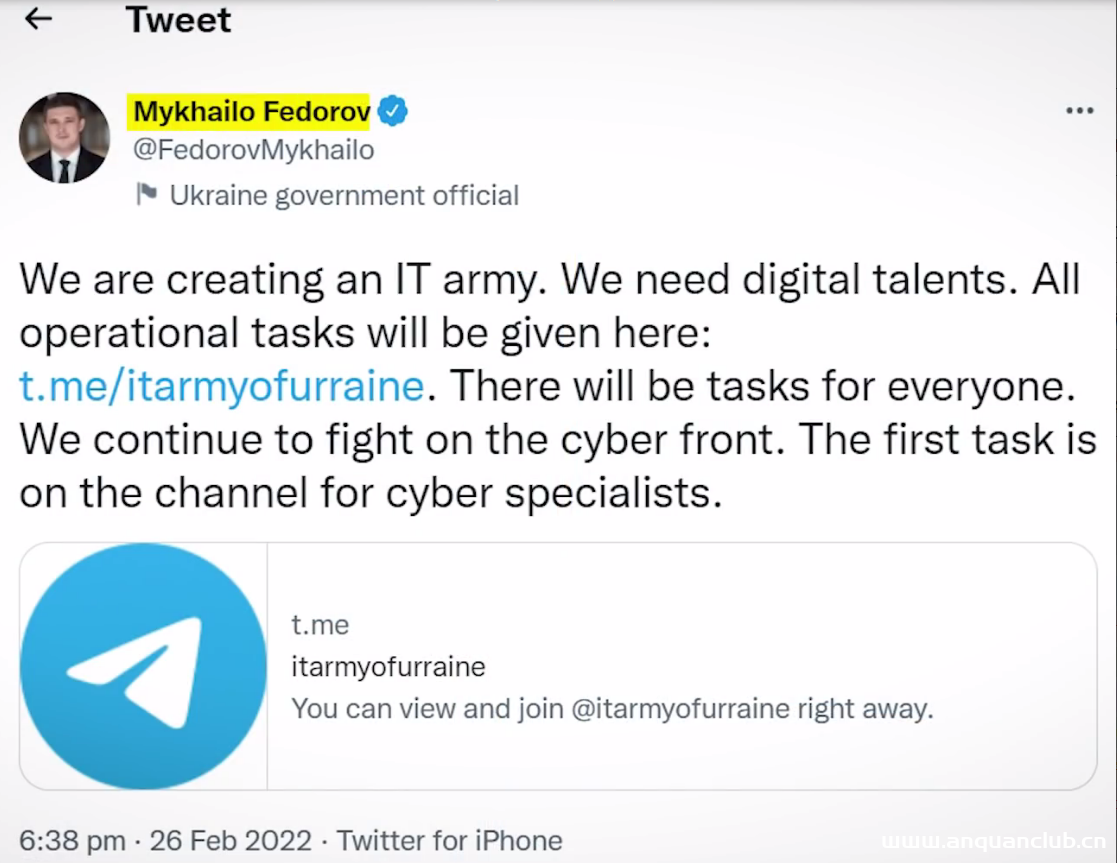The width and height of the screenshot is (1117, 863).
Task: Open the three-dot more options menu
Action: click(x=1079, y=111)
